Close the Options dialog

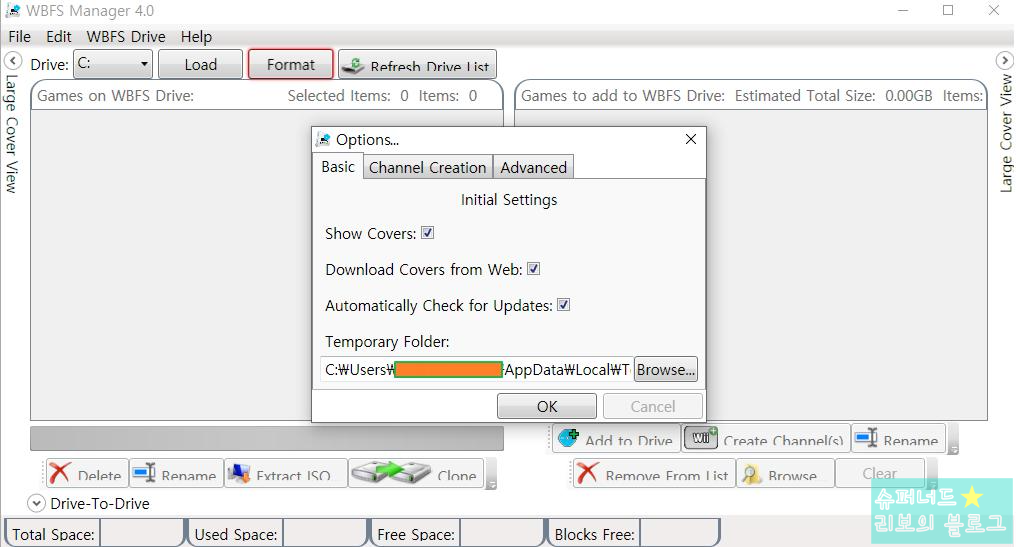point(691,139)
